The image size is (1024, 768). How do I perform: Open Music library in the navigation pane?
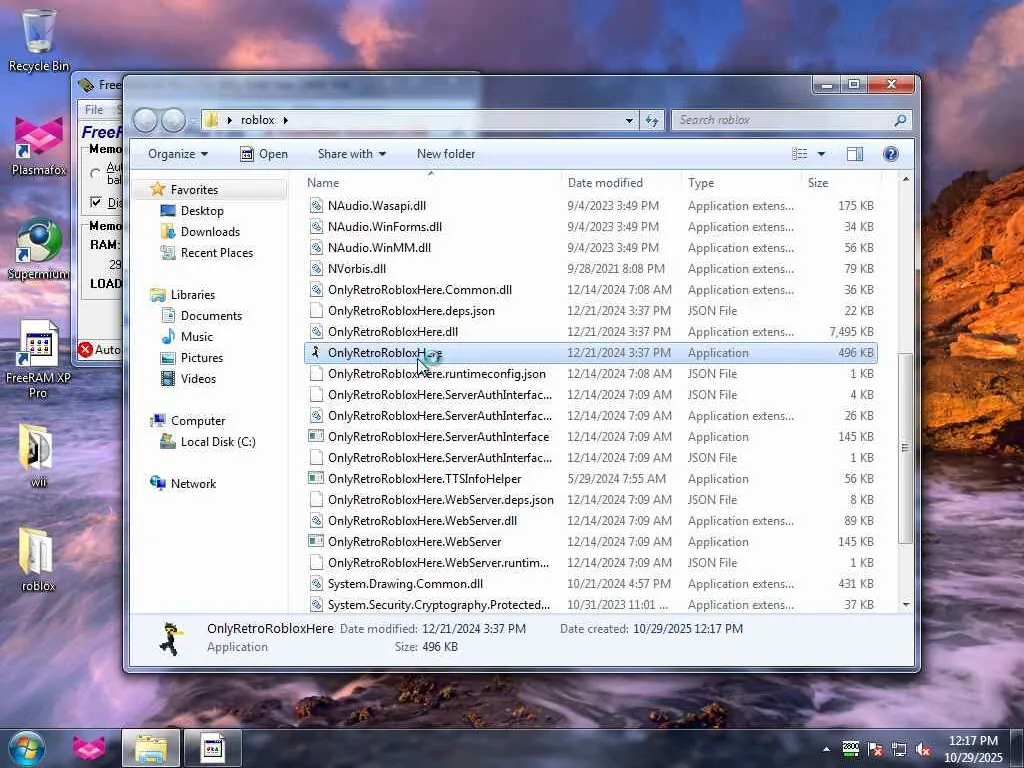click(x=197, y=337)
